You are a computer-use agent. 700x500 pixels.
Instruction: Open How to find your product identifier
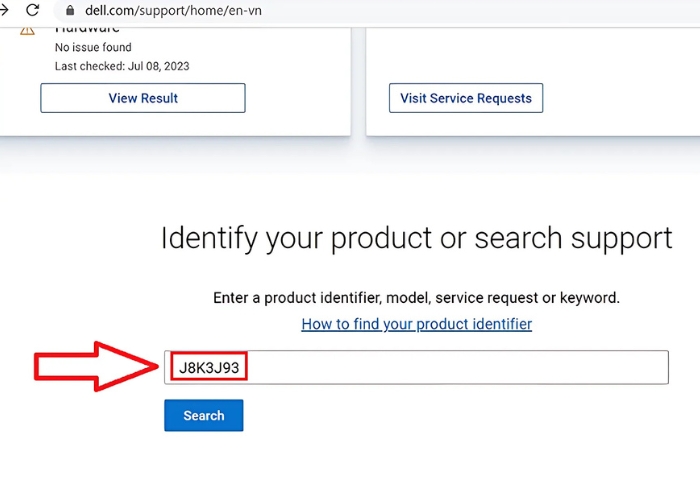[416, 324]
